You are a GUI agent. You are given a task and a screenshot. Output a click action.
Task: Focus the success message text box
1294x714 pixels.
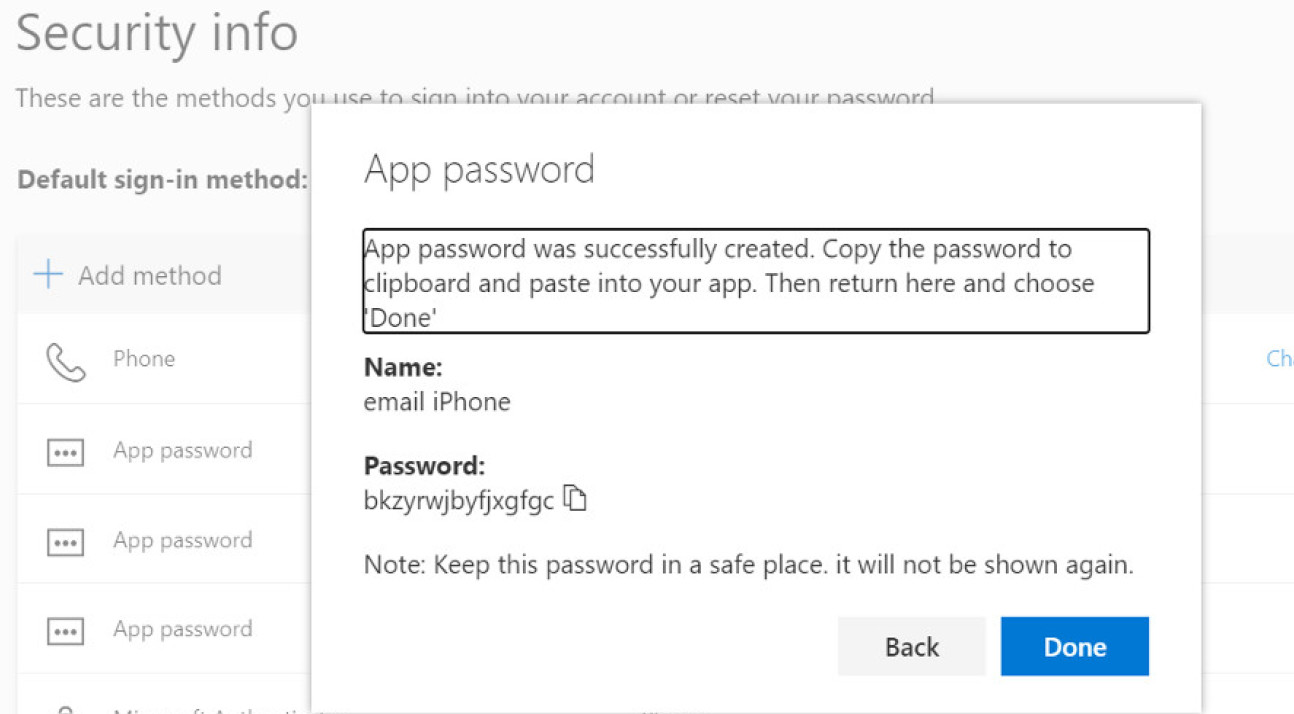point(755,282)
